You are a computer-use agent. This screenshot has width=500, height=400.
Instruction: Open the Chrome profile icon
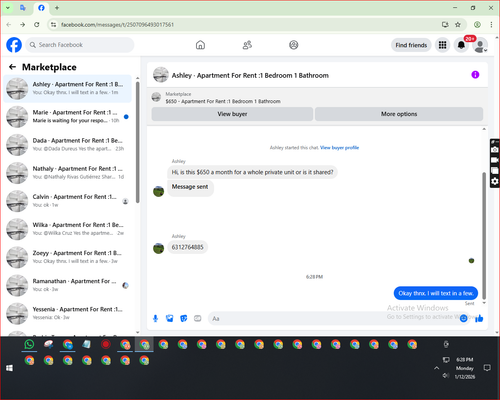click(x=477, y=24)
